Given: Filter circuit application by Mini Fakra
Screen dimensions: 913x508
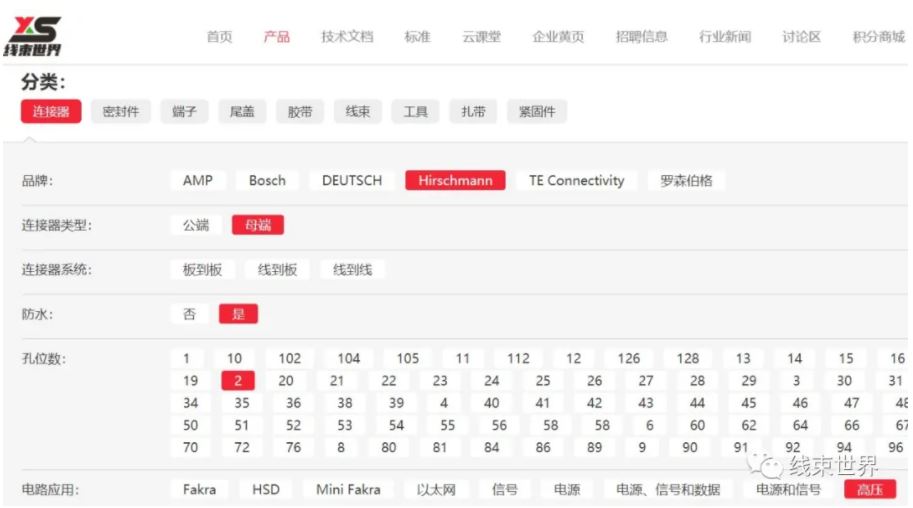Looking at the screenshot, I should (x=349, y=490).
